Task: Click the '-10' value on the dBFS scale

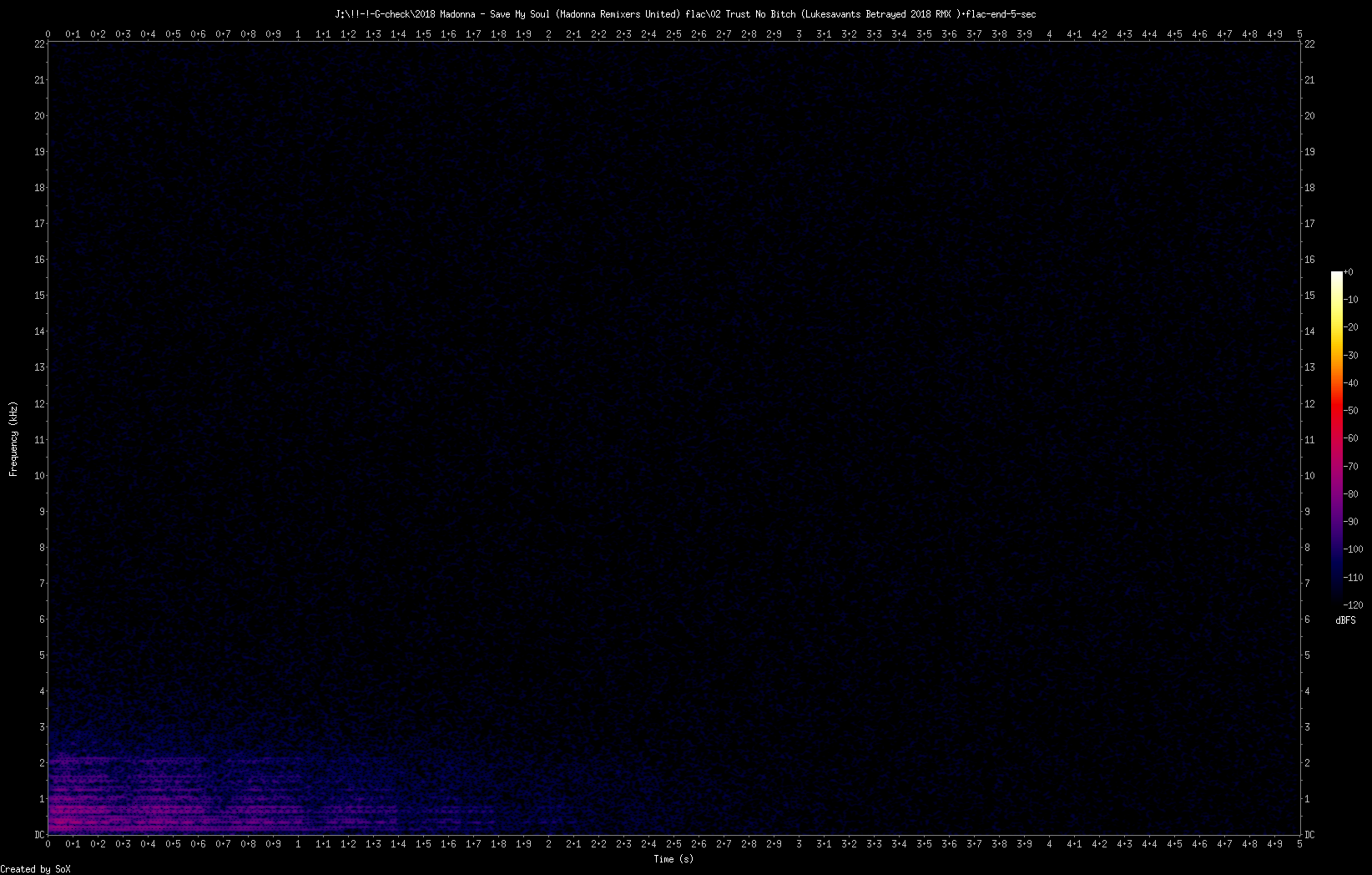Action: pyautogui.click(x=1351, y=300)
